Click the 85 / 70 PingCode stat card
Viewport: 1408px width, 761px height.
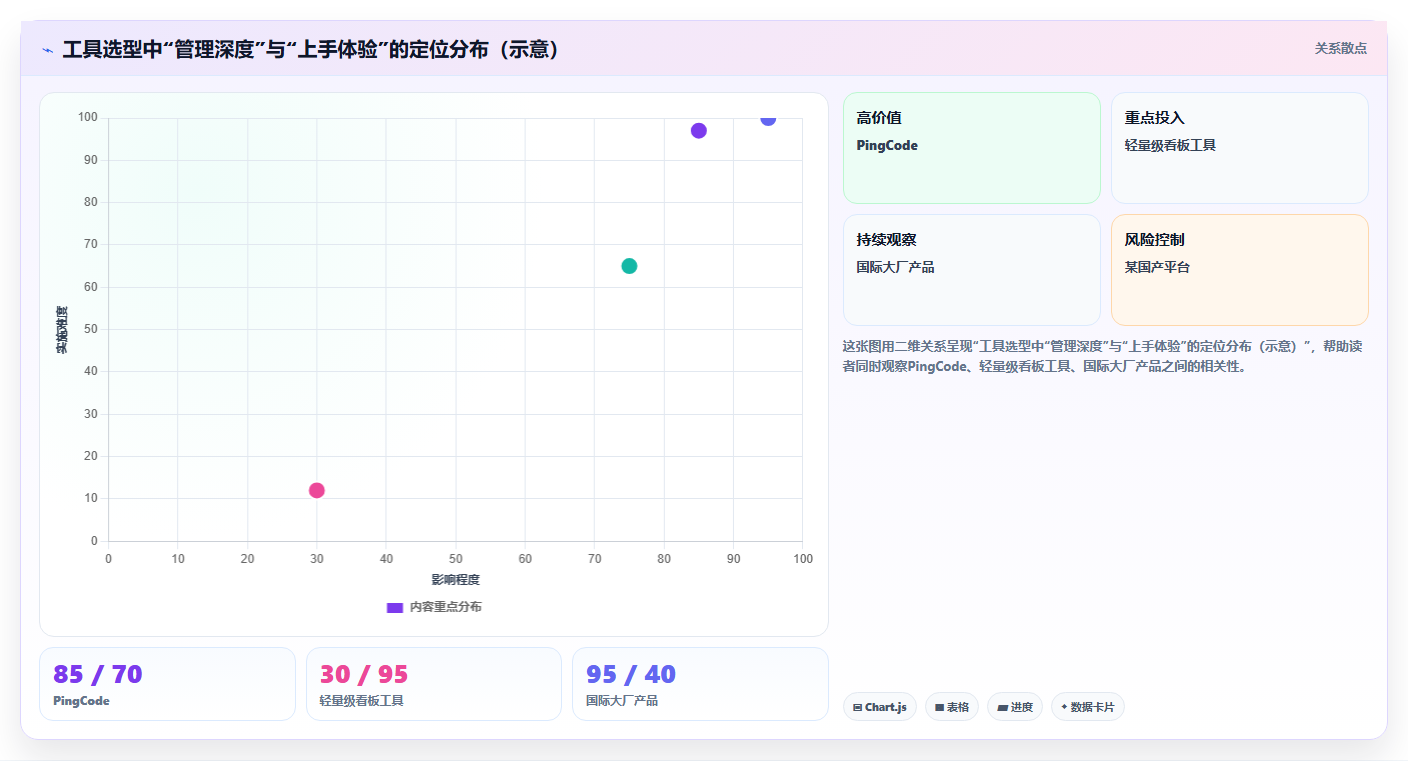(167, 684)
